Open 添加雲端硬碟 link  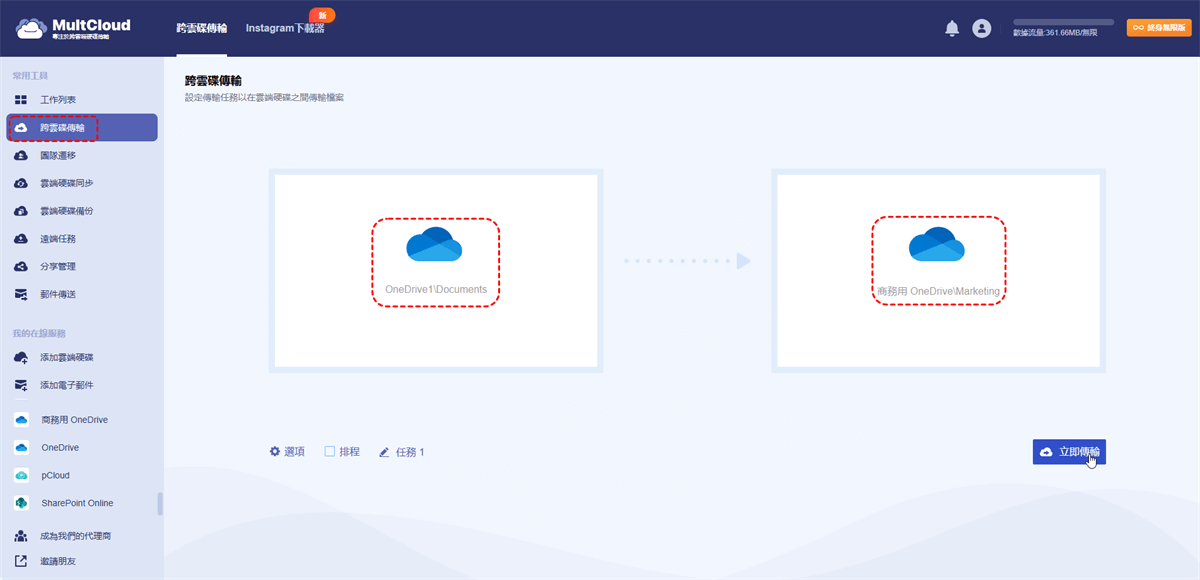[x=67, y=357]
